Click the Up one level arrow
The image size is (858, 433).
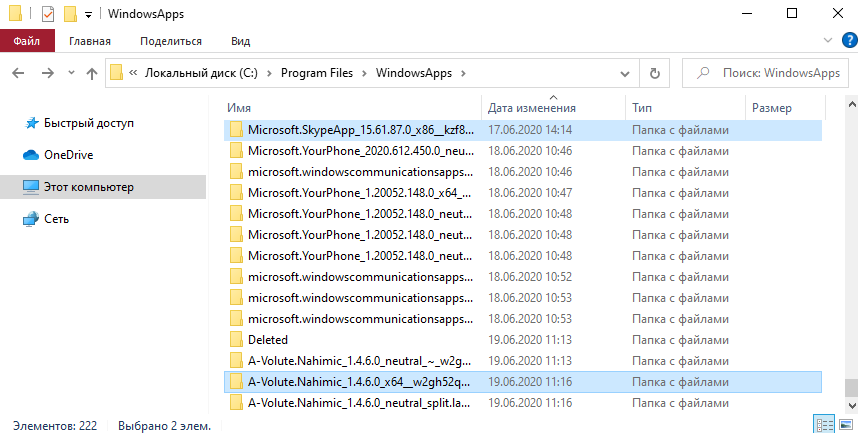[92, 73]
